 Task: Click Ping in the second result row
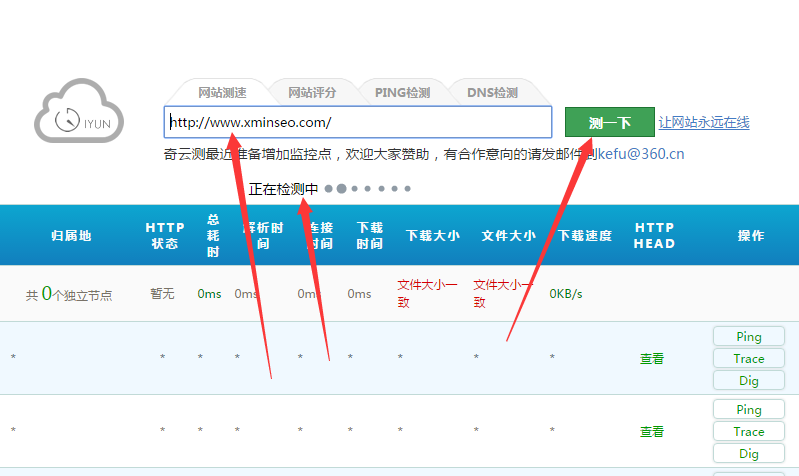point(749,409)
